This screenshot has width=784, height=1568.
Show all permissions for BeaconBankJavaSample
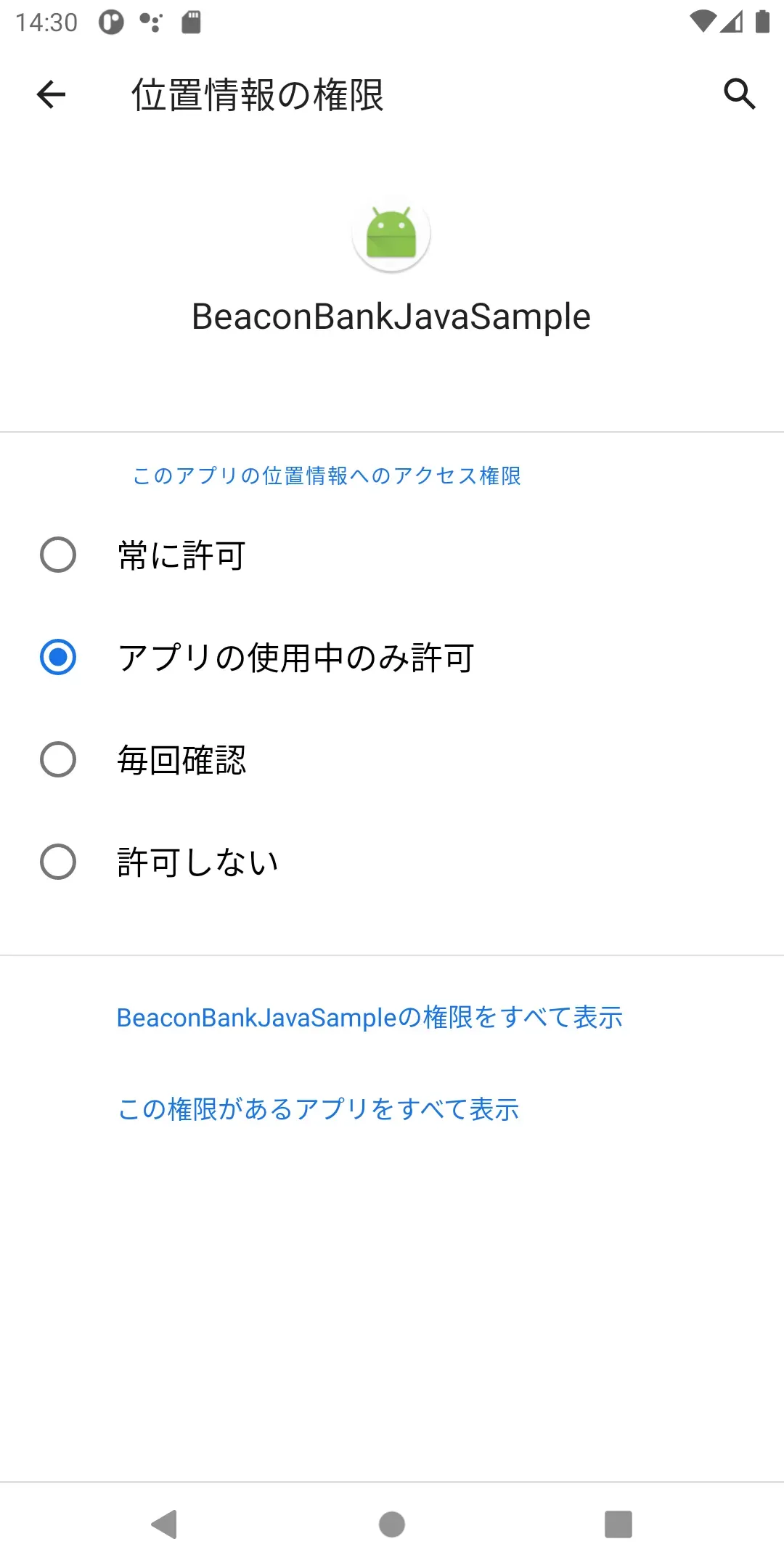(x=369, y=1016)
